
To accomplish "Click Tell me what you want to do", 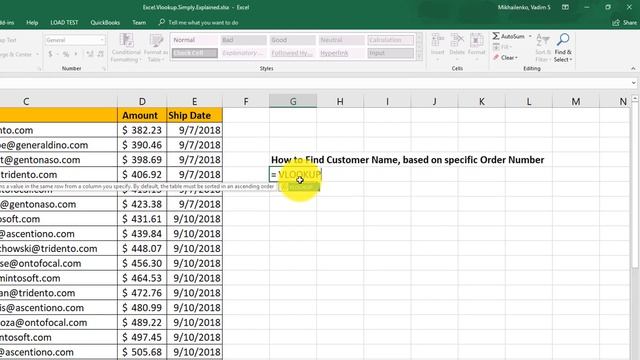I will coord(203,22).
